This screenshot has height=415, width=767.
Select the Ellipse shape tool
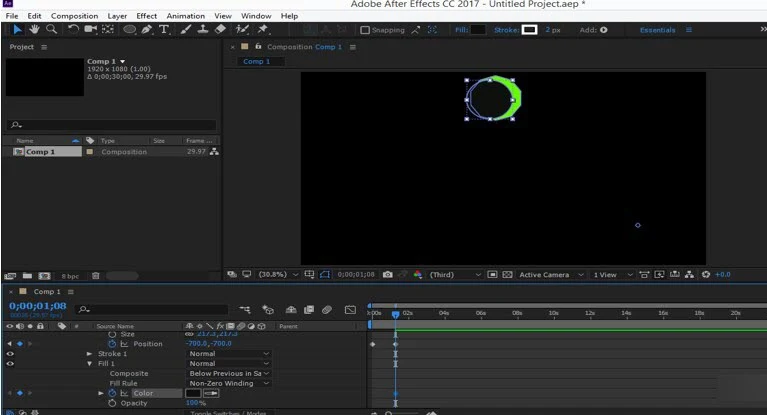130,29
